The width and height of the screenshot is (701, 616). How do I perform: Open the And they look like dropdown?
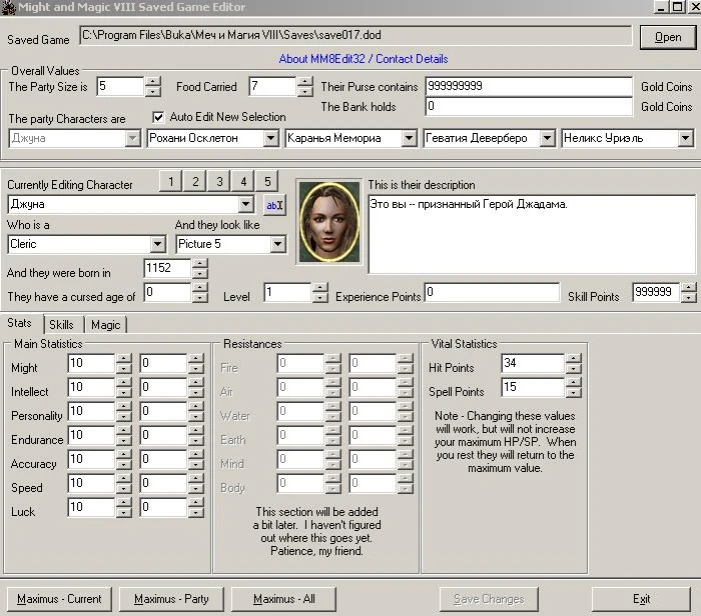tap(278, 244)
